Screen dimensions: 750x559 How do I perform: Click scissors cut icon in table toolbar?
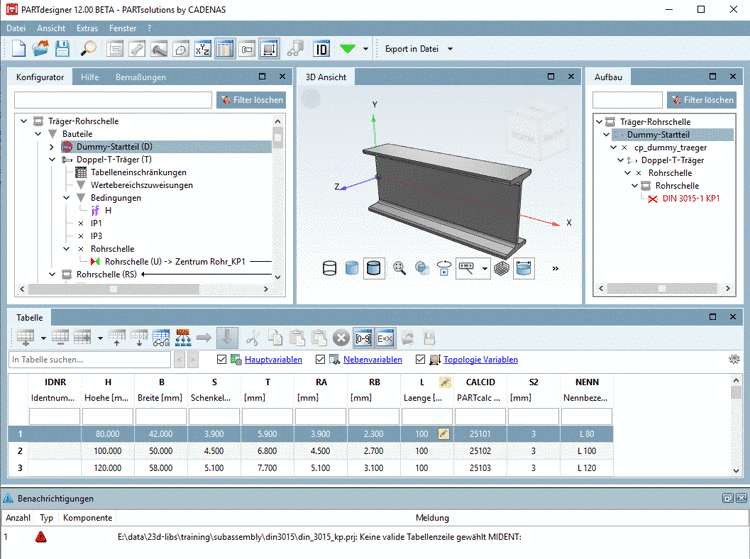coord(253,338)
